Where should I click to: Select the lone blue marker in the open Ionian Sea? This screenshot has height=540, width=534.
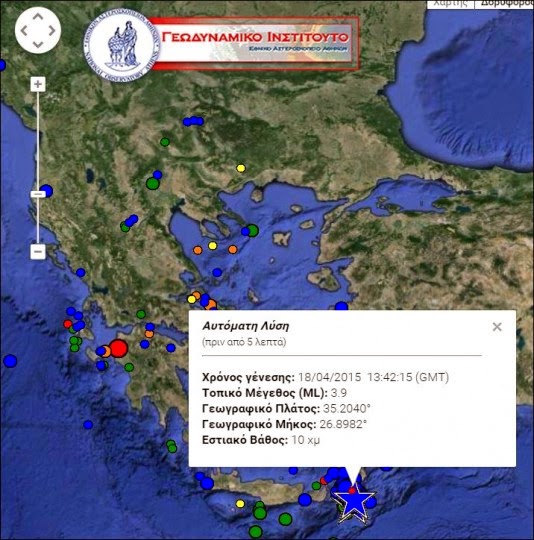coord(10,361)
